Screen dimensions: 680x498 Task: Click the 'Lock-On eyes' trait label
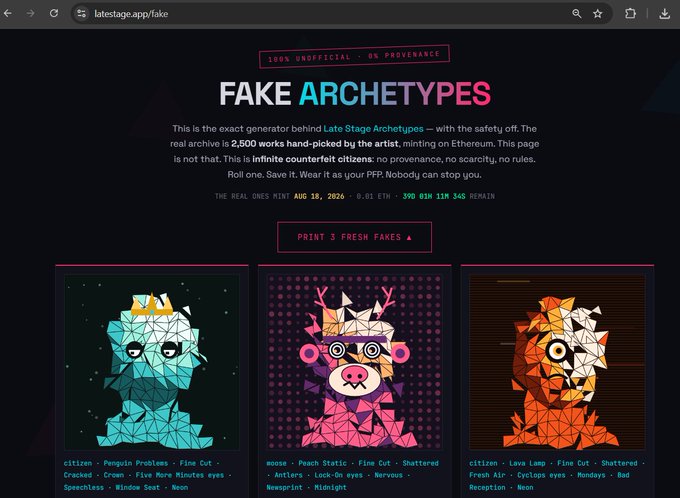tap(338, 475)
